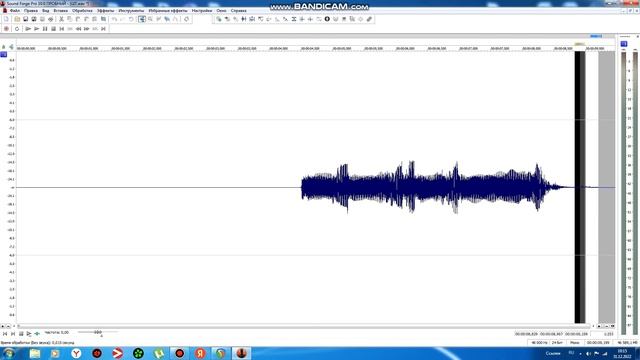Click Forward in the transport toolbar
640x360 pixels.
87,29
